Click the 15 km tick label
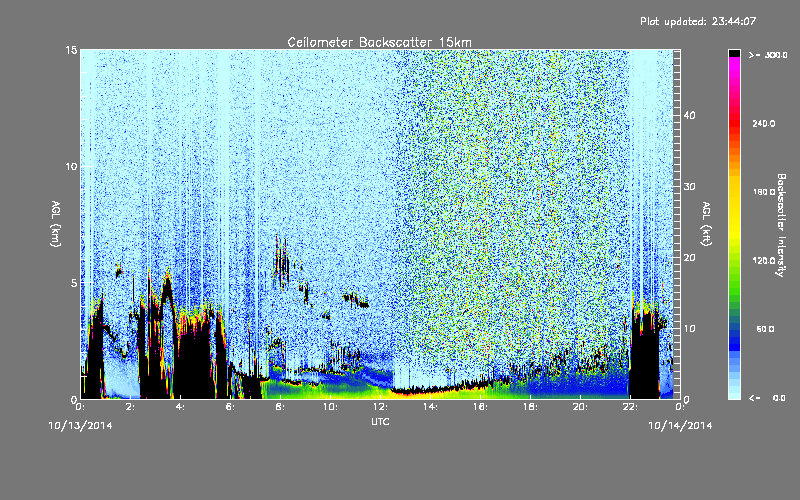This screenshot has width=800, height=500. tap(71, 50)
